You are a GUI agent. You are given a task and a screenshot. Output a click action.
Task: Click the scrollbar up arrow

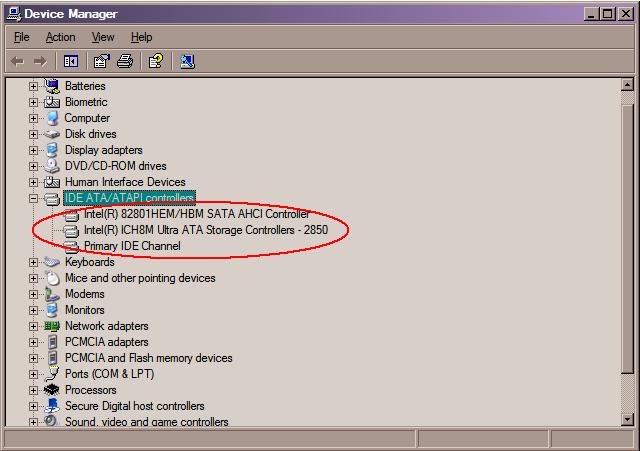[x=627, y=85]
